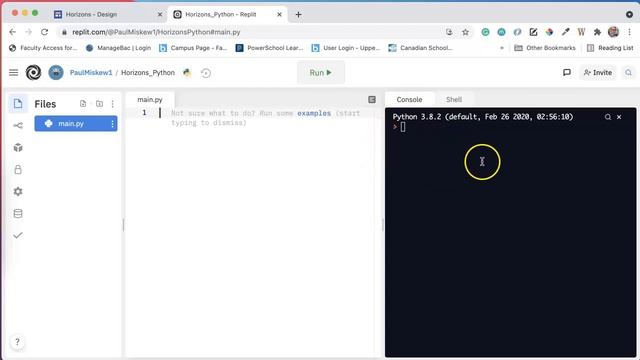Open Canadian School bookmark
Screen dimensions: 640x360
coord(420,48)
